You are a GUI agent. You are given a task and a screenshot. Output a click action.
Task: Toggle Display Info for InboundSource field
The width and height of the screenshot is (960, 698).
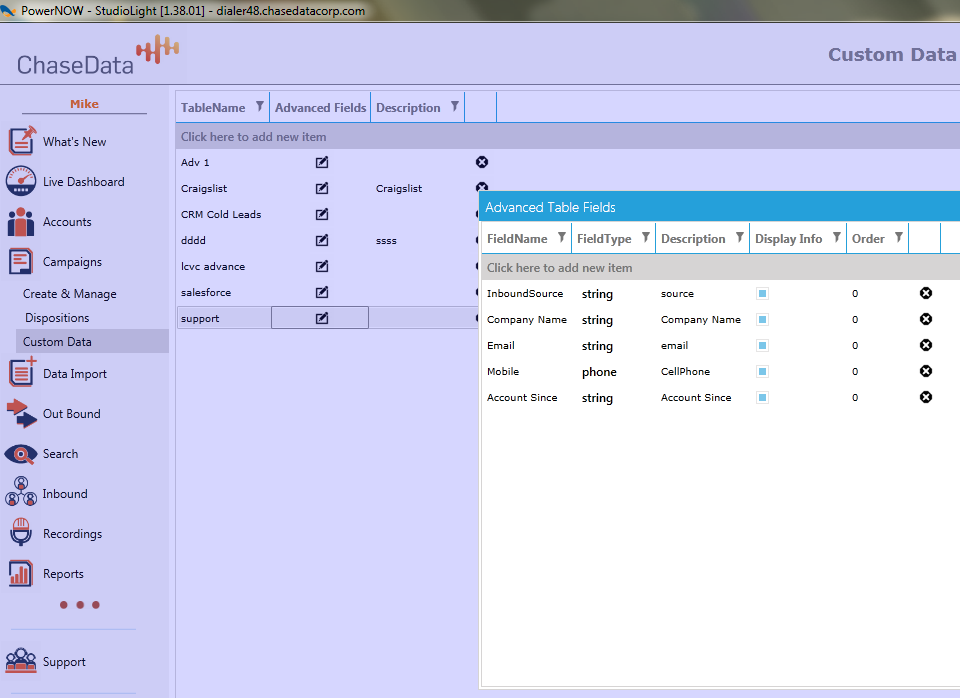click(762, 294)
